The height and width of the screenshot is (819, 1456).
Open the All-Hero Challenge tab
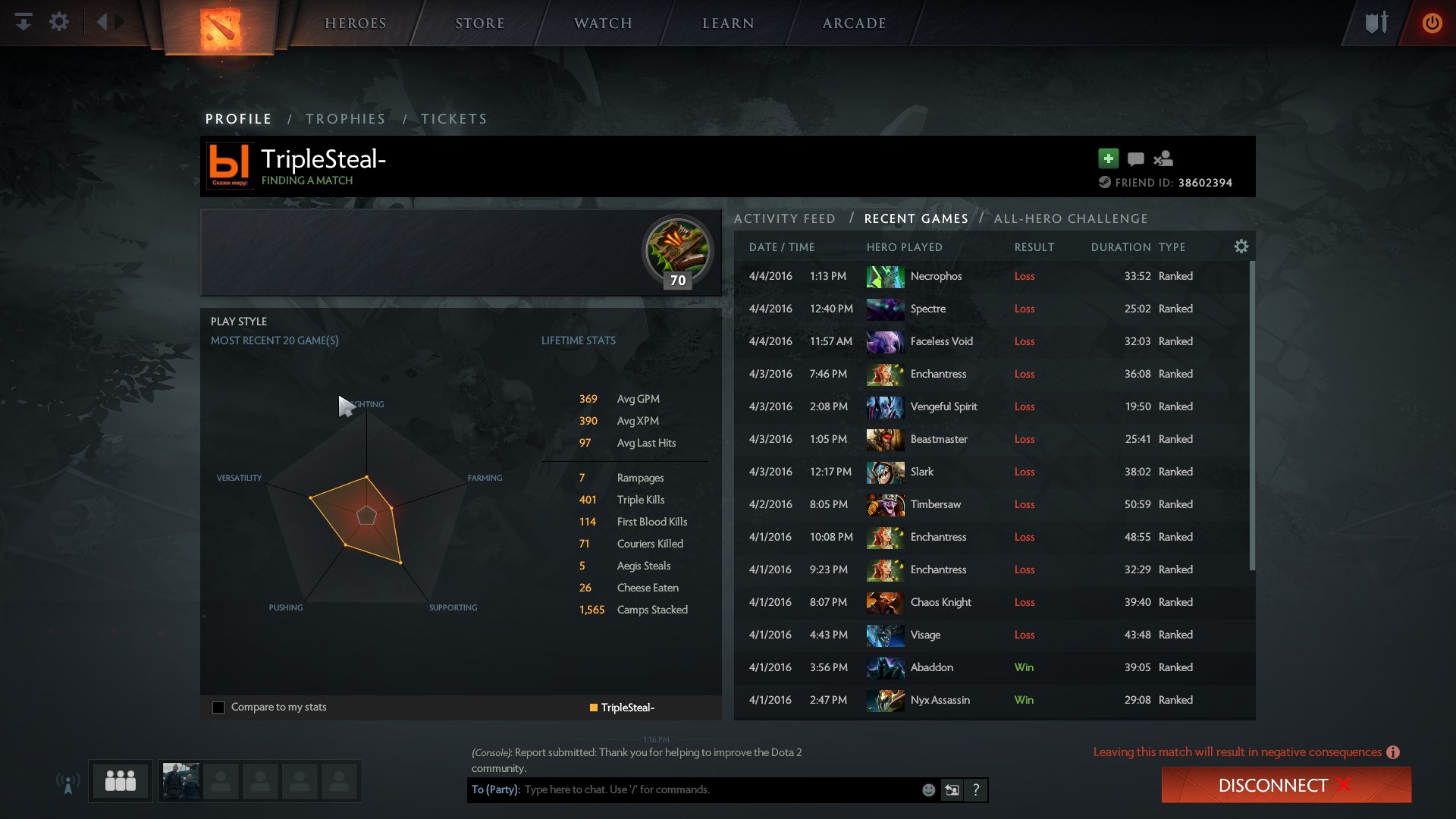1071,218
